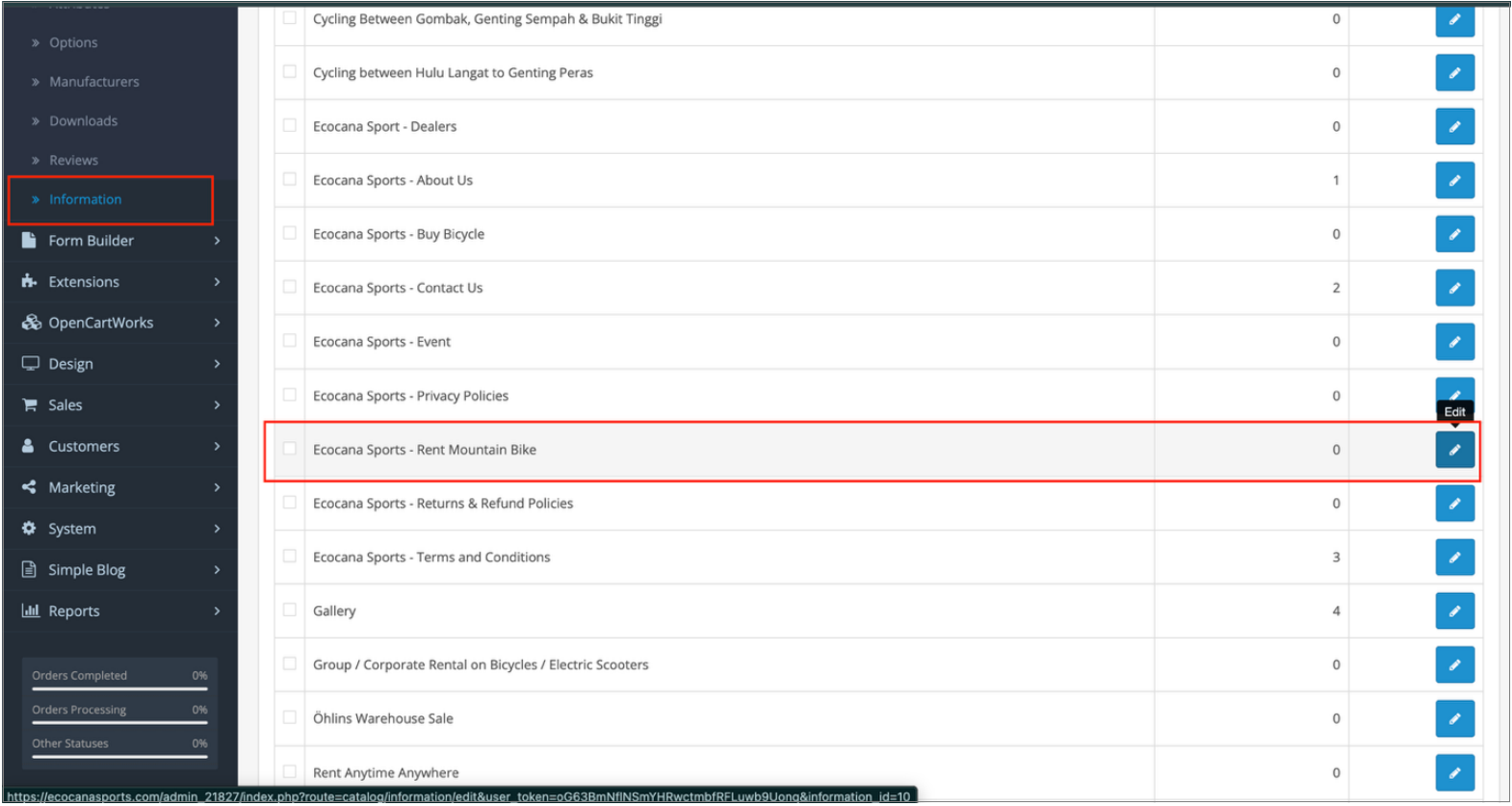The height and width of the screenshot is (806, 1512).
Task: Click edit pencil for Rent Mountain Bike
Action: click(x=1454, y=450)
